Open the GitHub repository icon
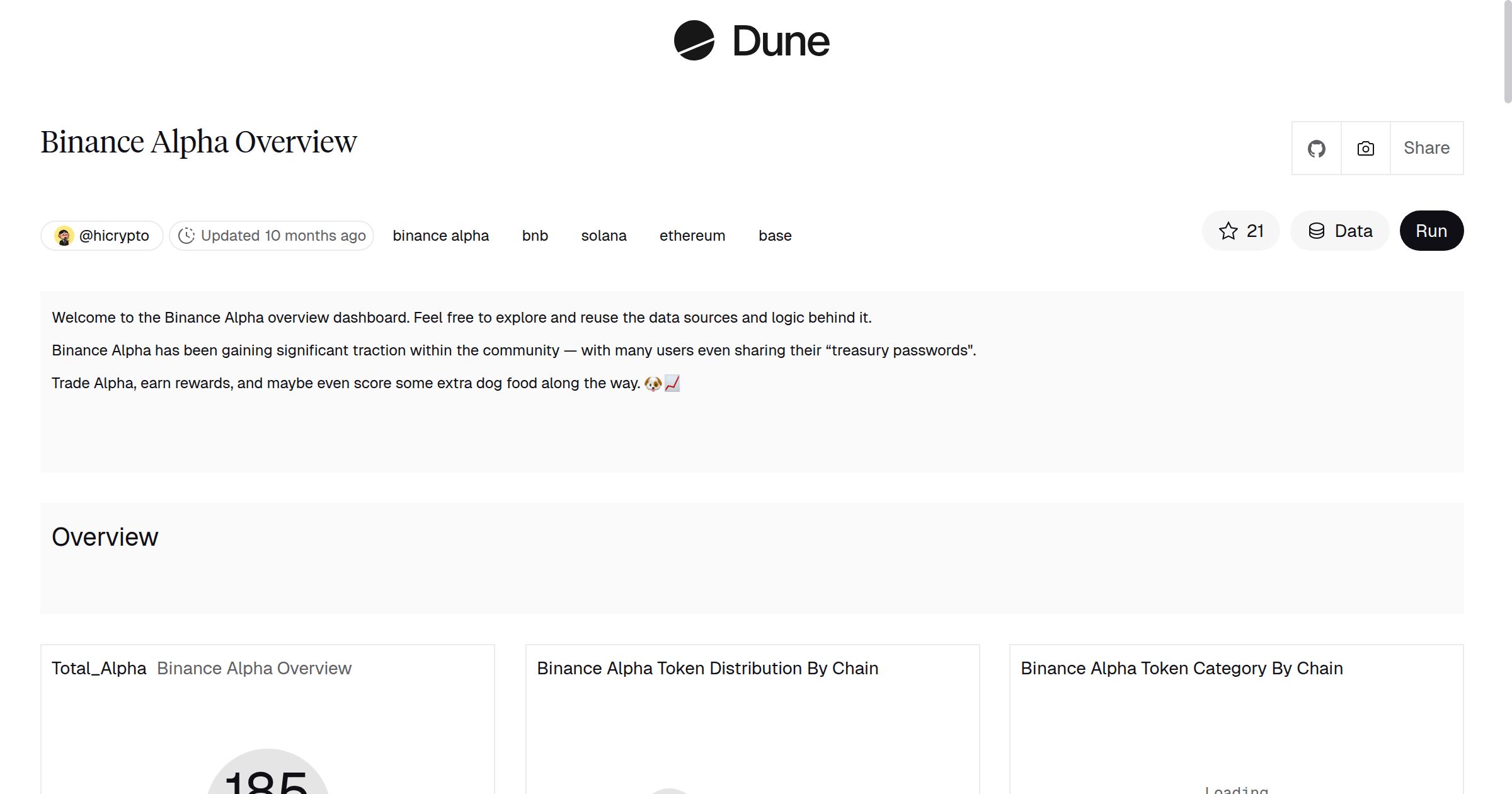This screenshot has width=1512, height=794. pos(1316,147)
